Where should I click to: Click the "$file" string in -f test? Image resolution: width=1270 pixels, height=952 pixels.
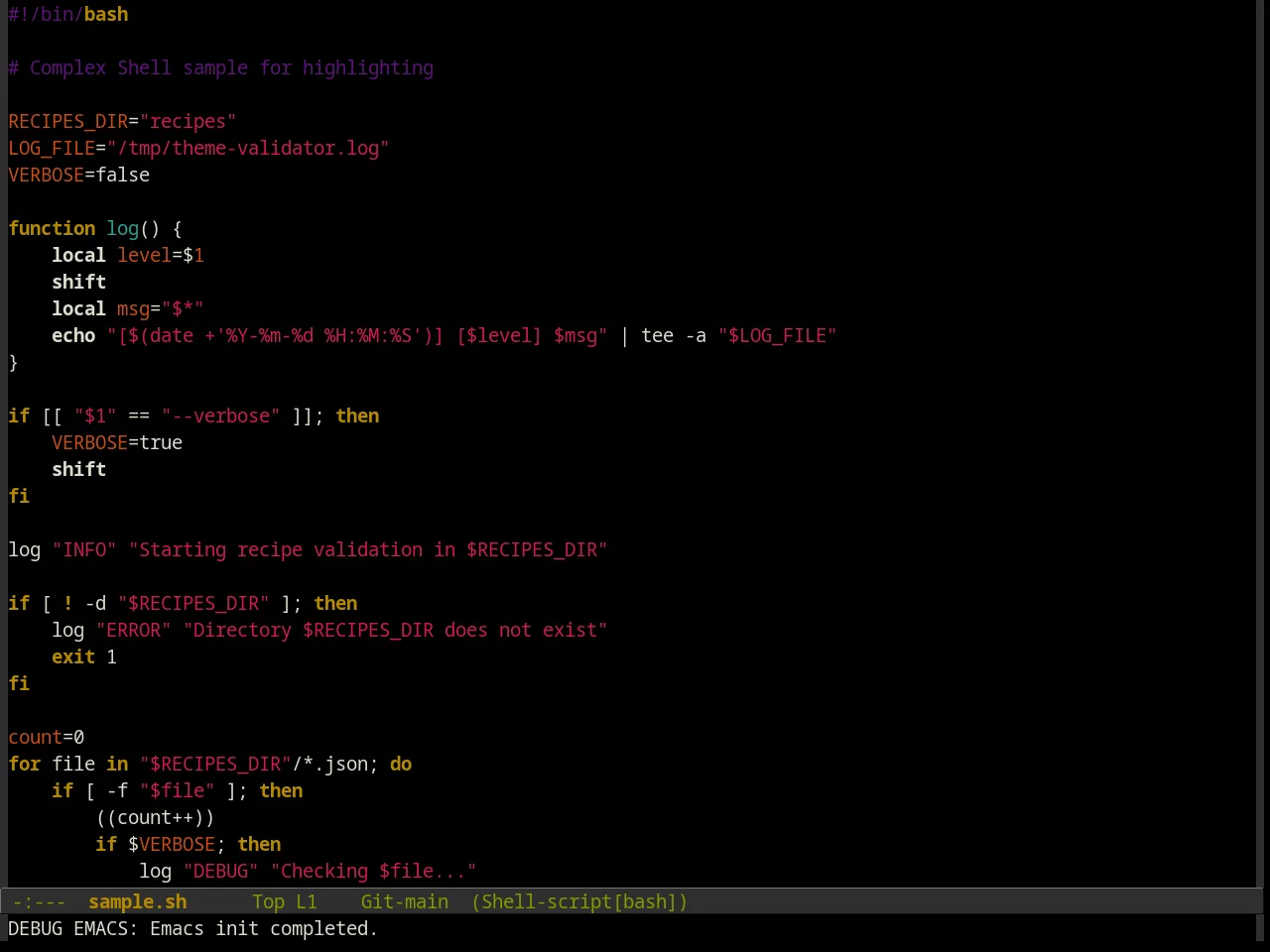coord(177,790)
